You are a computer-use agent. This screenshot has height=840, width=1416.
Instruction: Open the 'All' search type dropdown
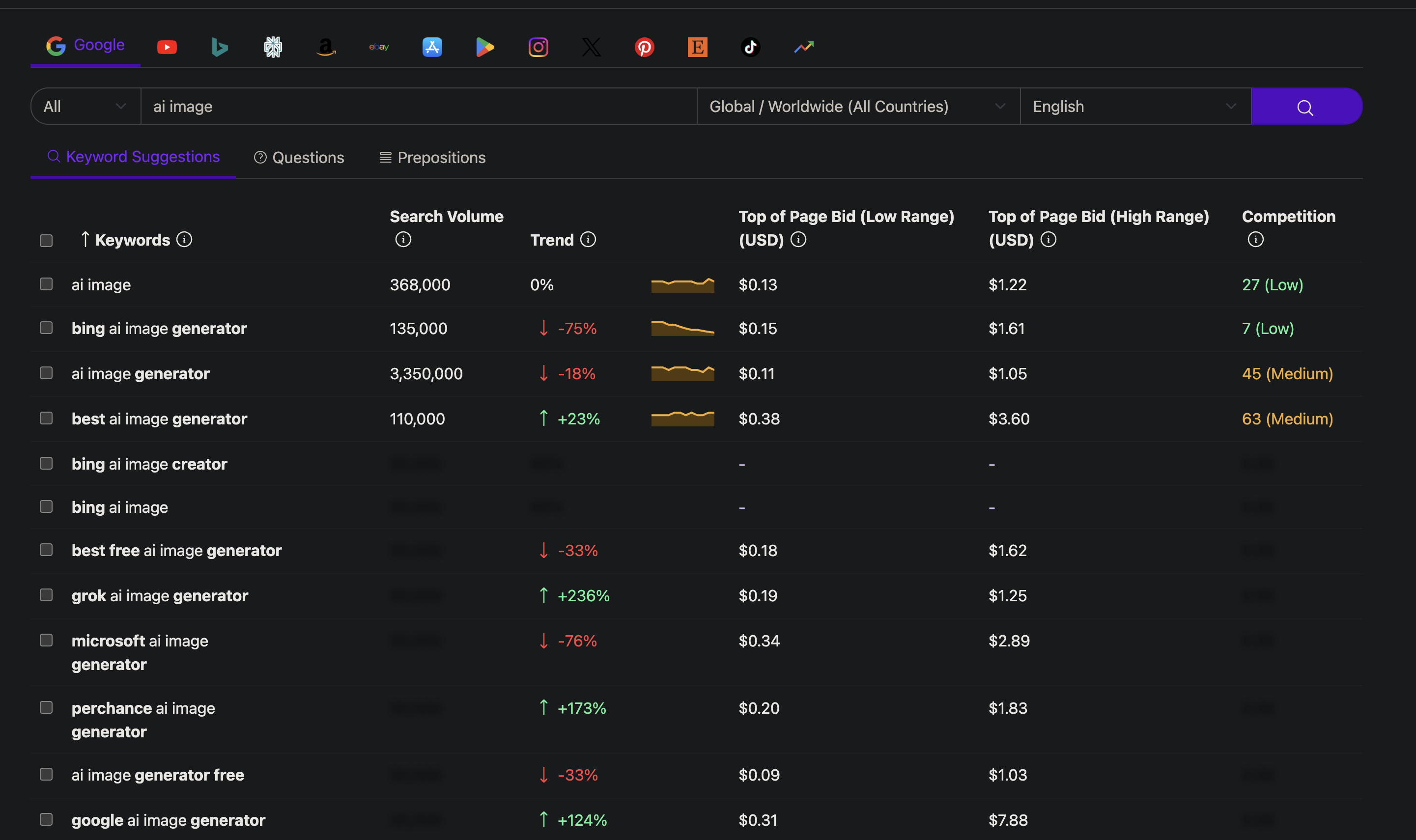85,107
